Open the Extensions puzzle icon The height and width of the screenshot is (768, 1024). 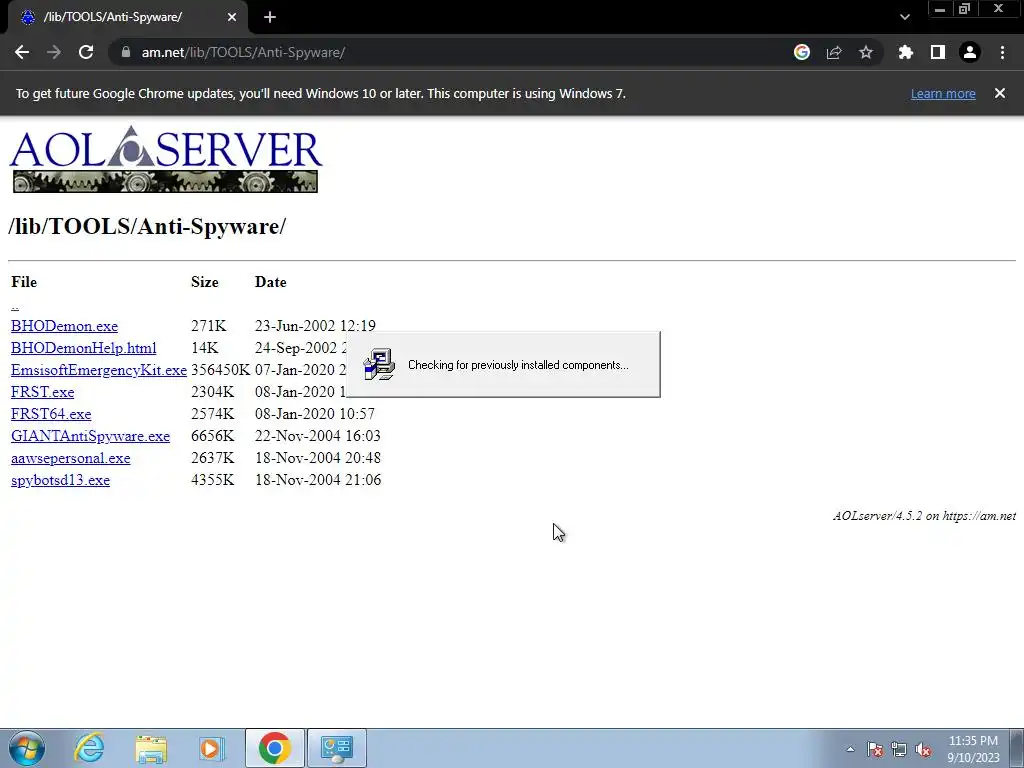tap(905, 52)
